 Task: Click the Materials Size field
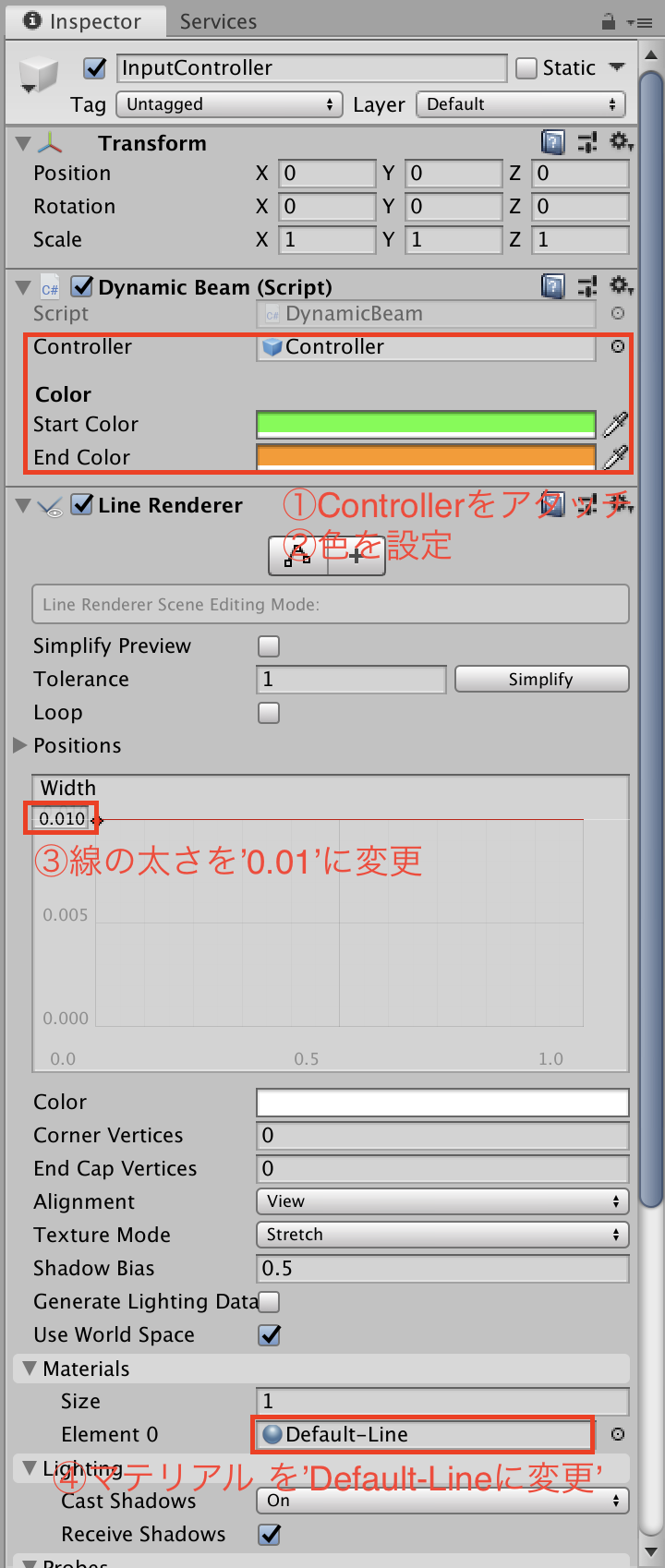pos(442,1402)
